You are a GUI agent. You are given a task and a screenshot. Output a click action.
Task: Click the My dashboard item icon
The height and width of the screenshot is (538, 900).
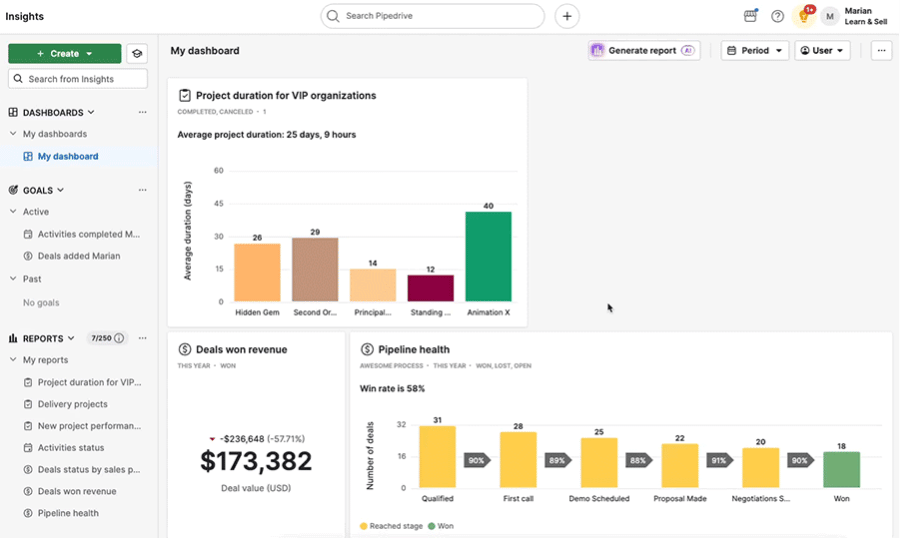tap(28, 156)
